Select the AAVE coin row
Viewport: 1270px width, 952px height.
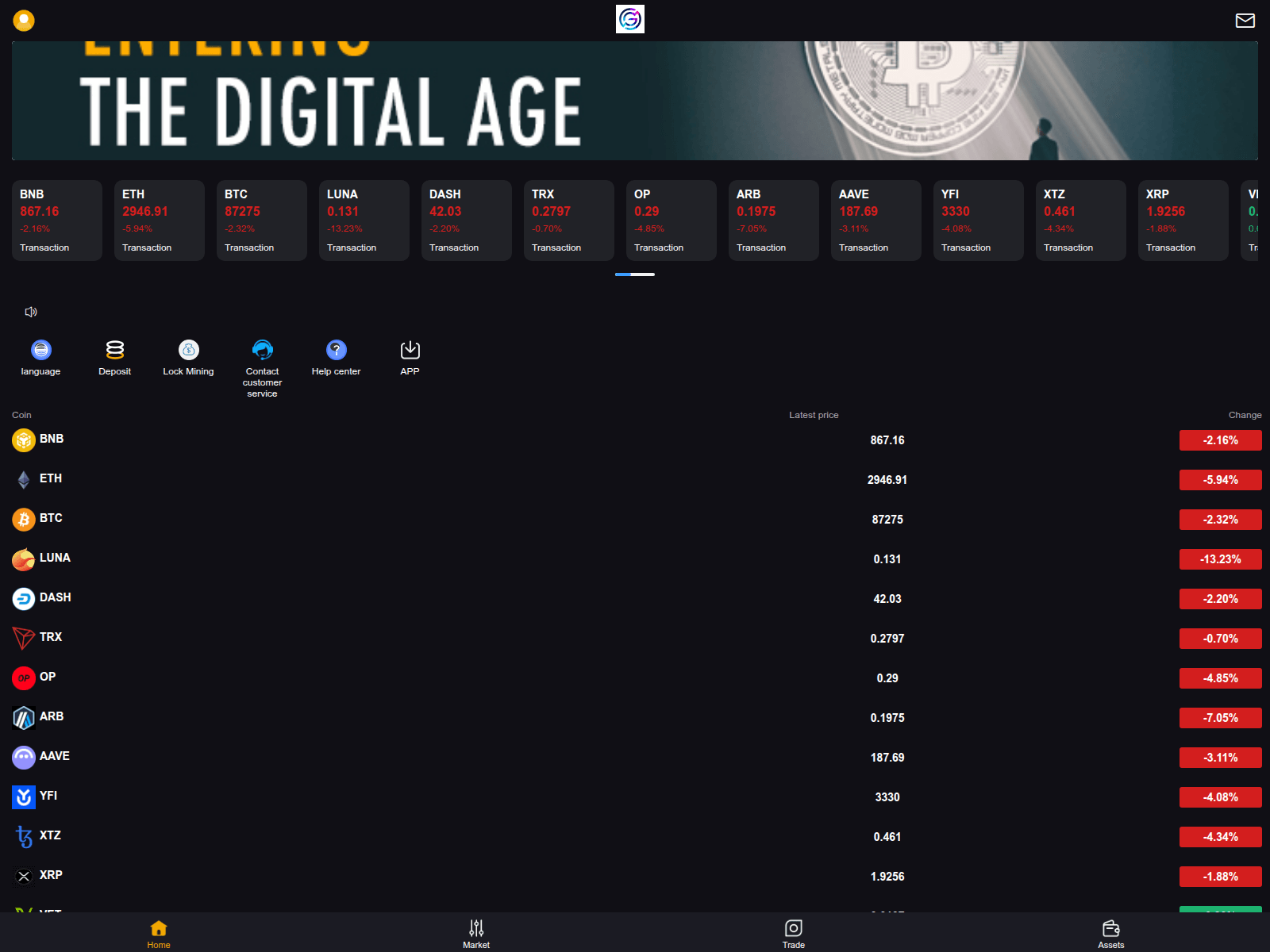pos(317,757)
